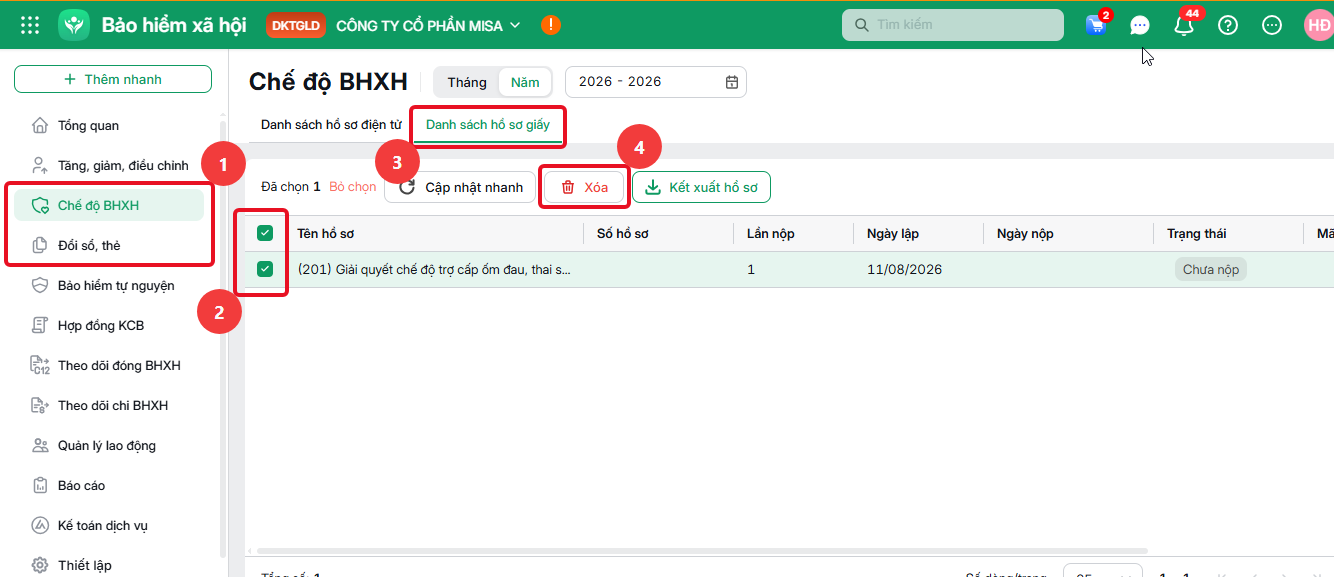Open the (201) Giải quyết chế độ record name
This screenshot has height=577, width=1334.
(x=435, y=270)
